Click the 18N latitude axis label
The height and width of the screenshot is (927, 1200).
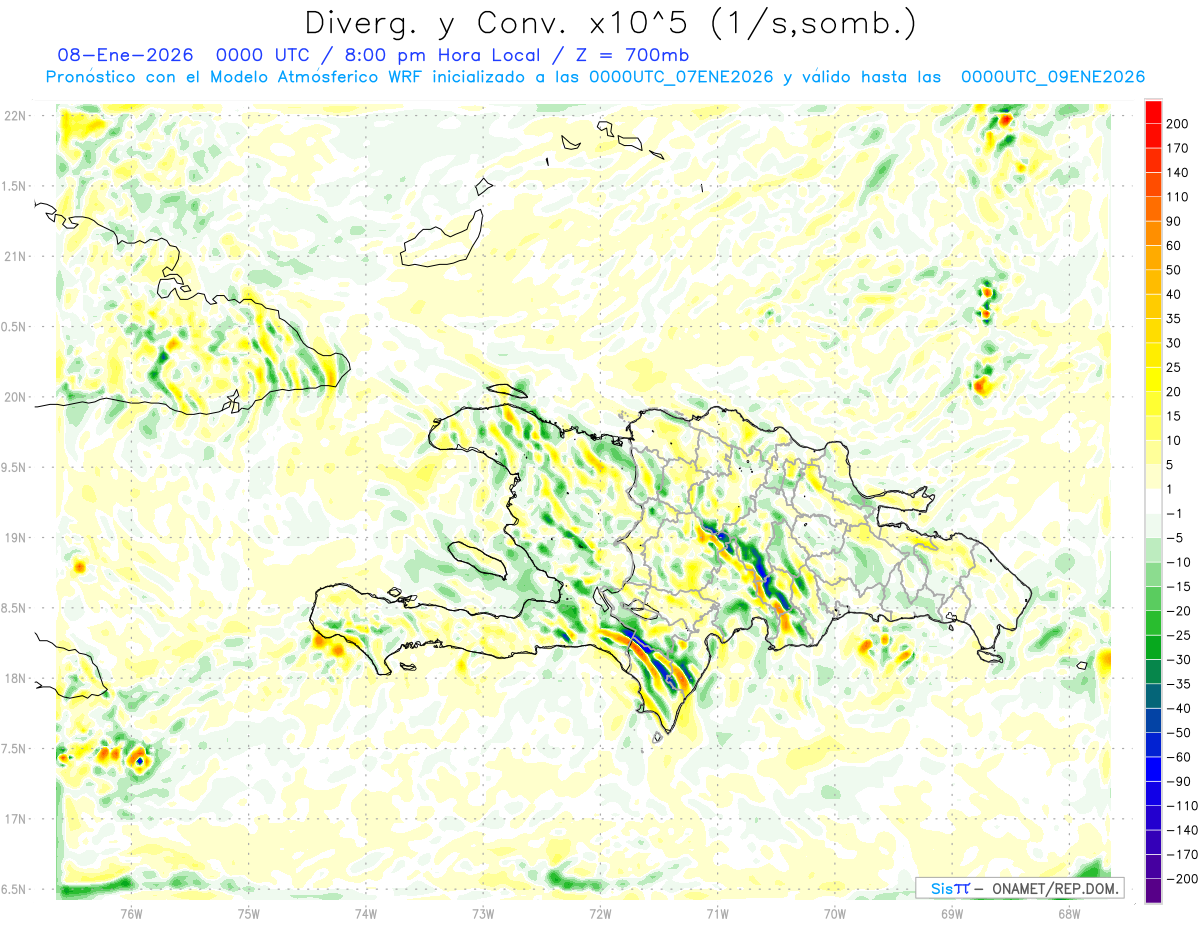pyautogui.click(x=15, y=678)
